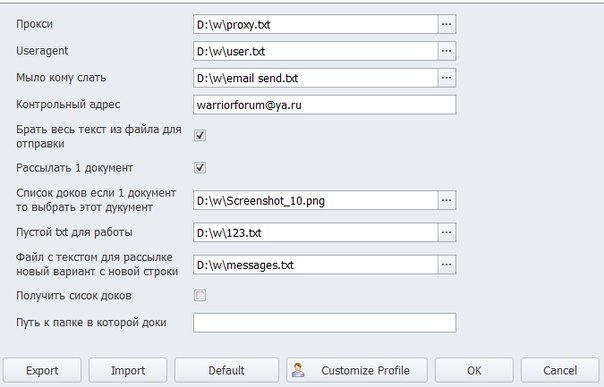Viewport: 604px width, 387px height.
Task: Open file browser for Прокси proxy.txt path
Action: pyautogui.click(x=447, y=24)
